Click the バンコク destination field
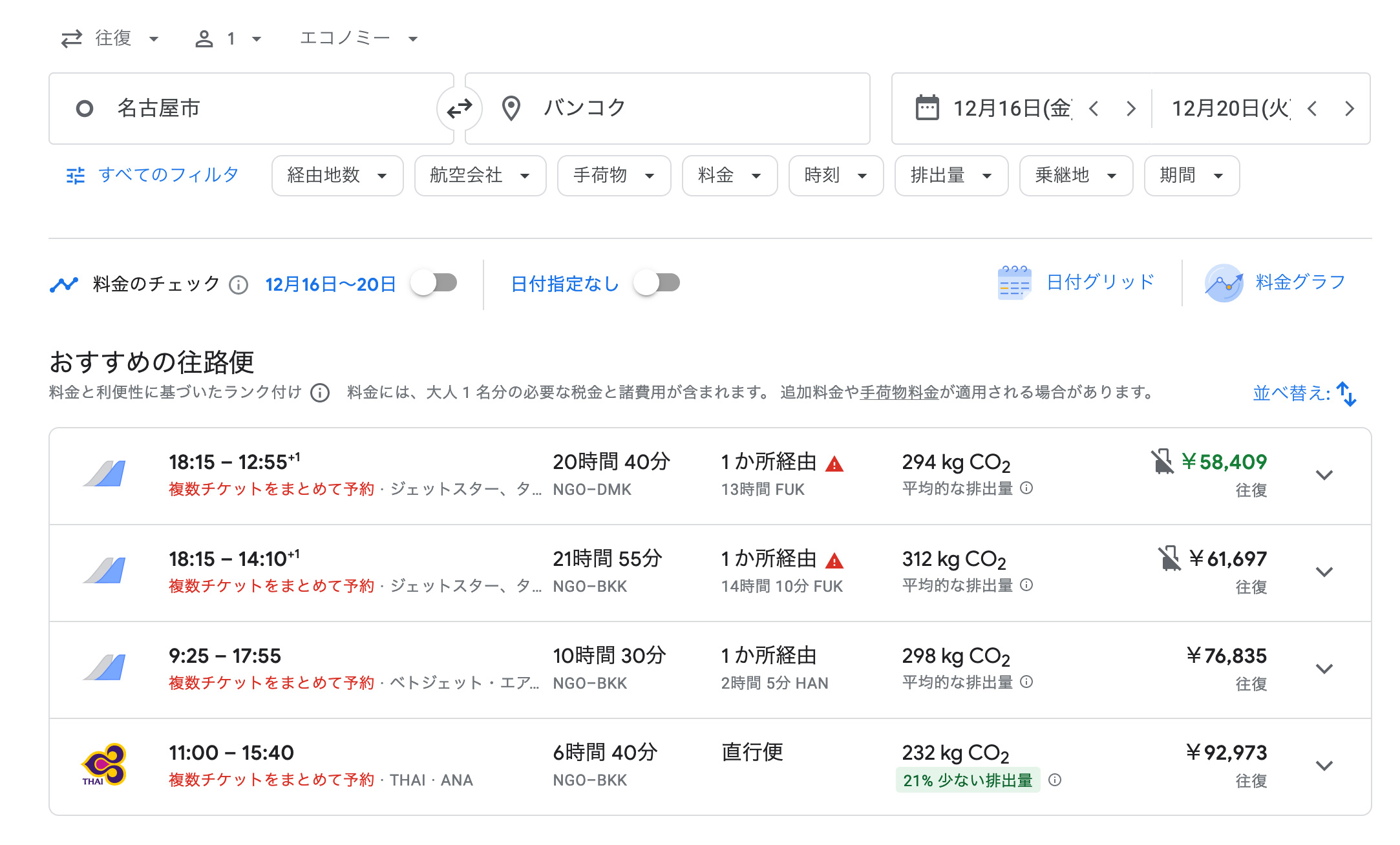Screen dimensions: 1400x845 (668, 109)
